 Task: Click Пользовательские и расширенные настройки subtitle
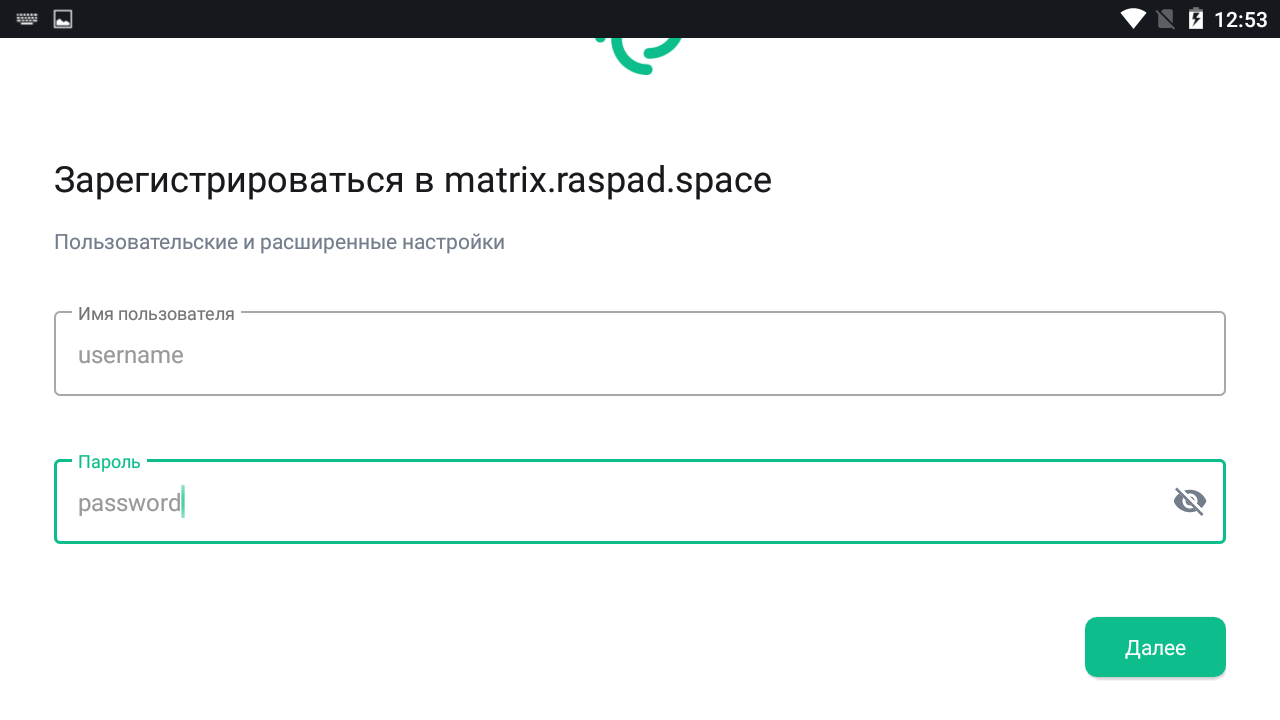(279, 242)
